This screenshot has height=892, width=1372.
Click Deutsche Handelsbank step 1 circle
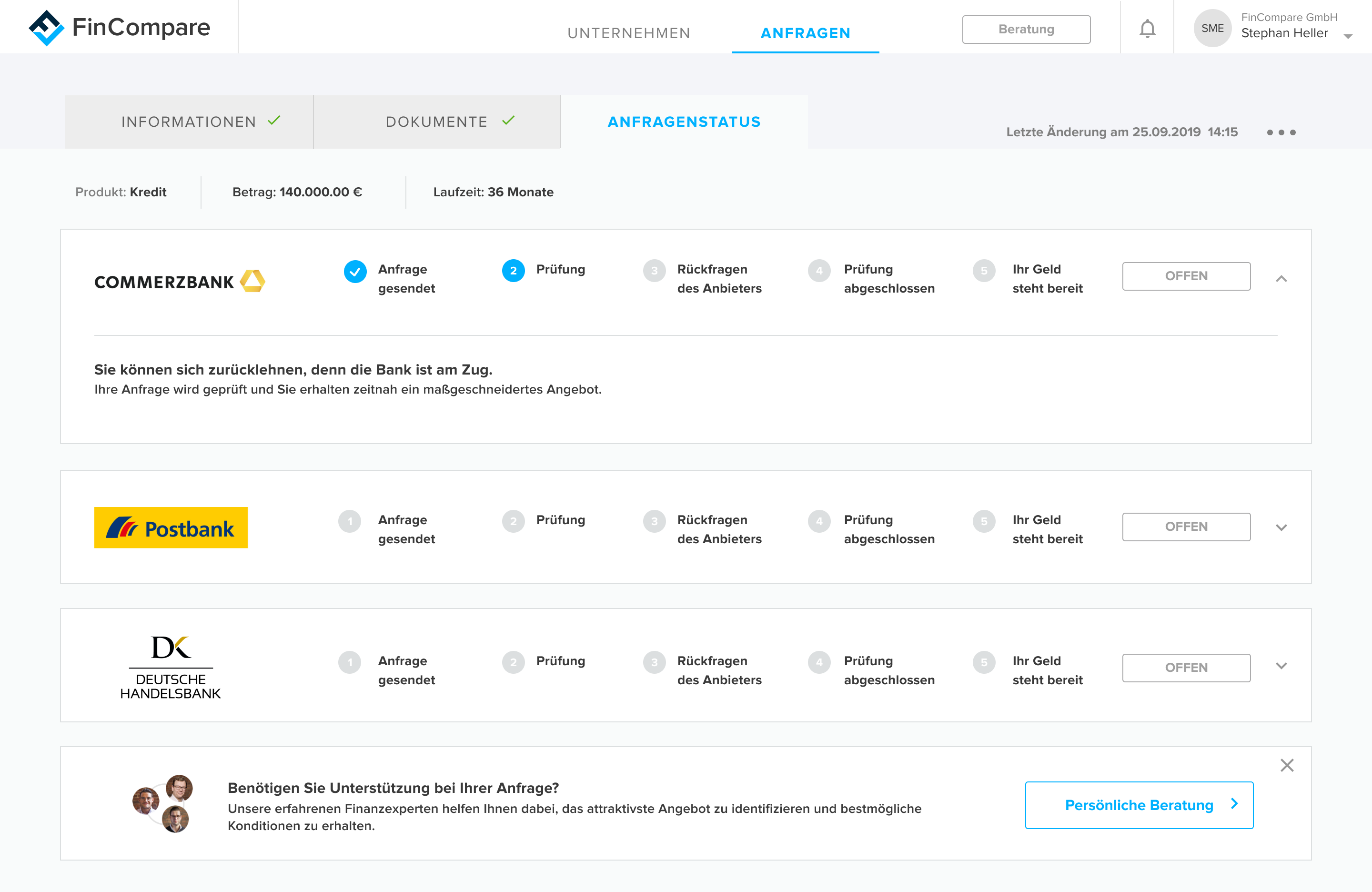tap(349, 662)
